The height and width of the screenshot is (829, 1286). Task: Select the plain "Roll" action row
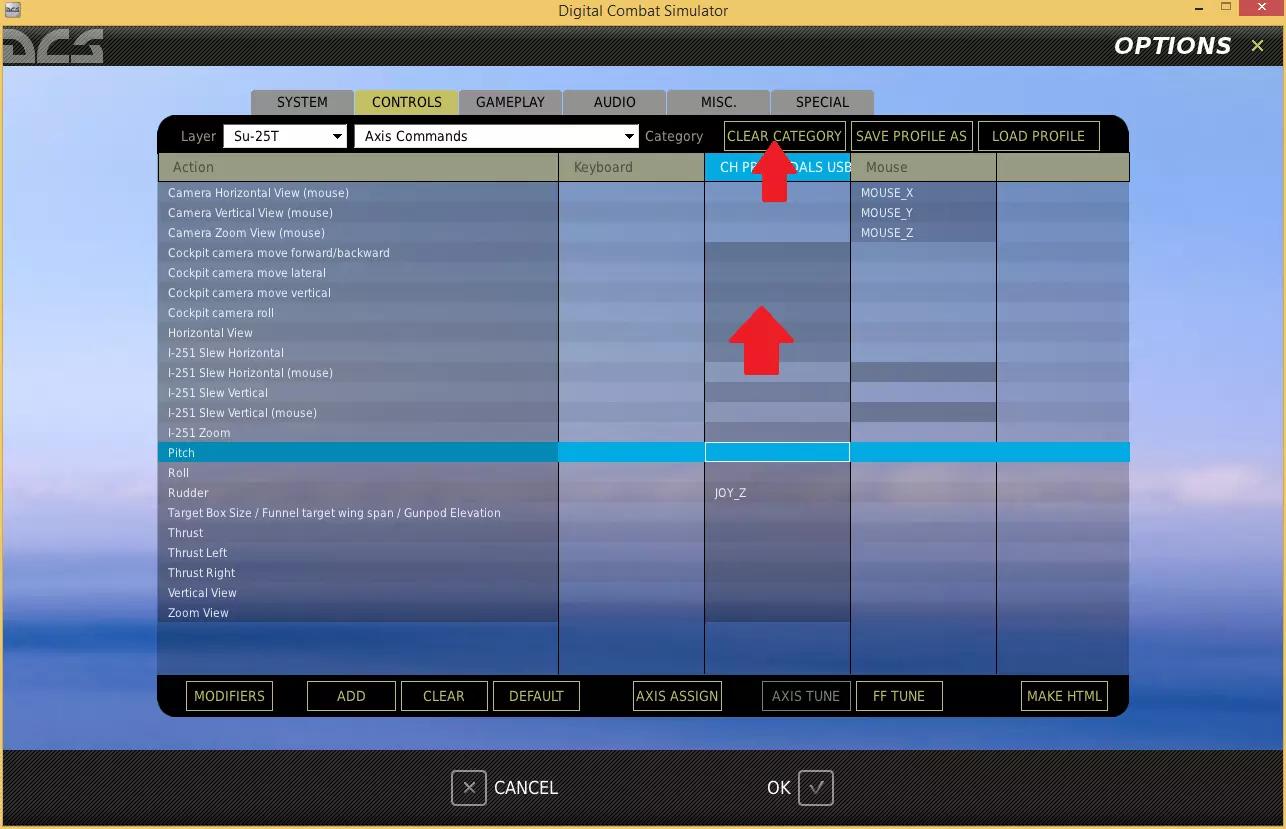[358, 473]
